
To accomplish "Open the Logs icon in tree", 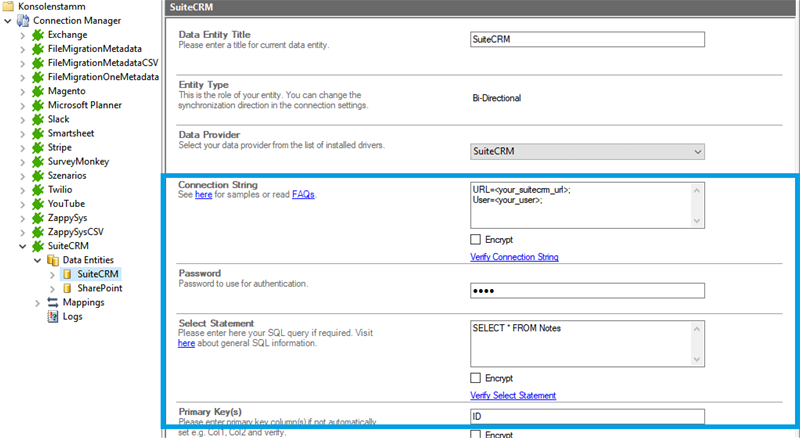I will (x=53, y=316).
